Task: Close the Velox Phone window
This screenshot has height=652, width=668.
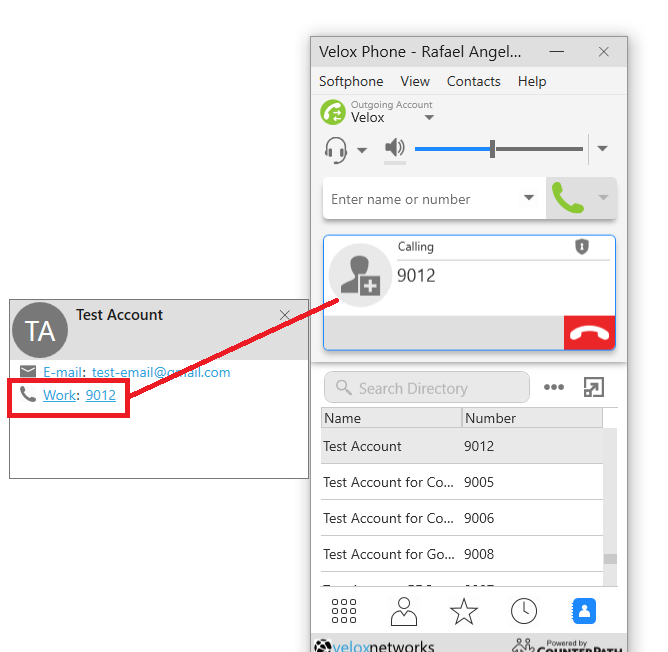Action: [x=603, y=52]
